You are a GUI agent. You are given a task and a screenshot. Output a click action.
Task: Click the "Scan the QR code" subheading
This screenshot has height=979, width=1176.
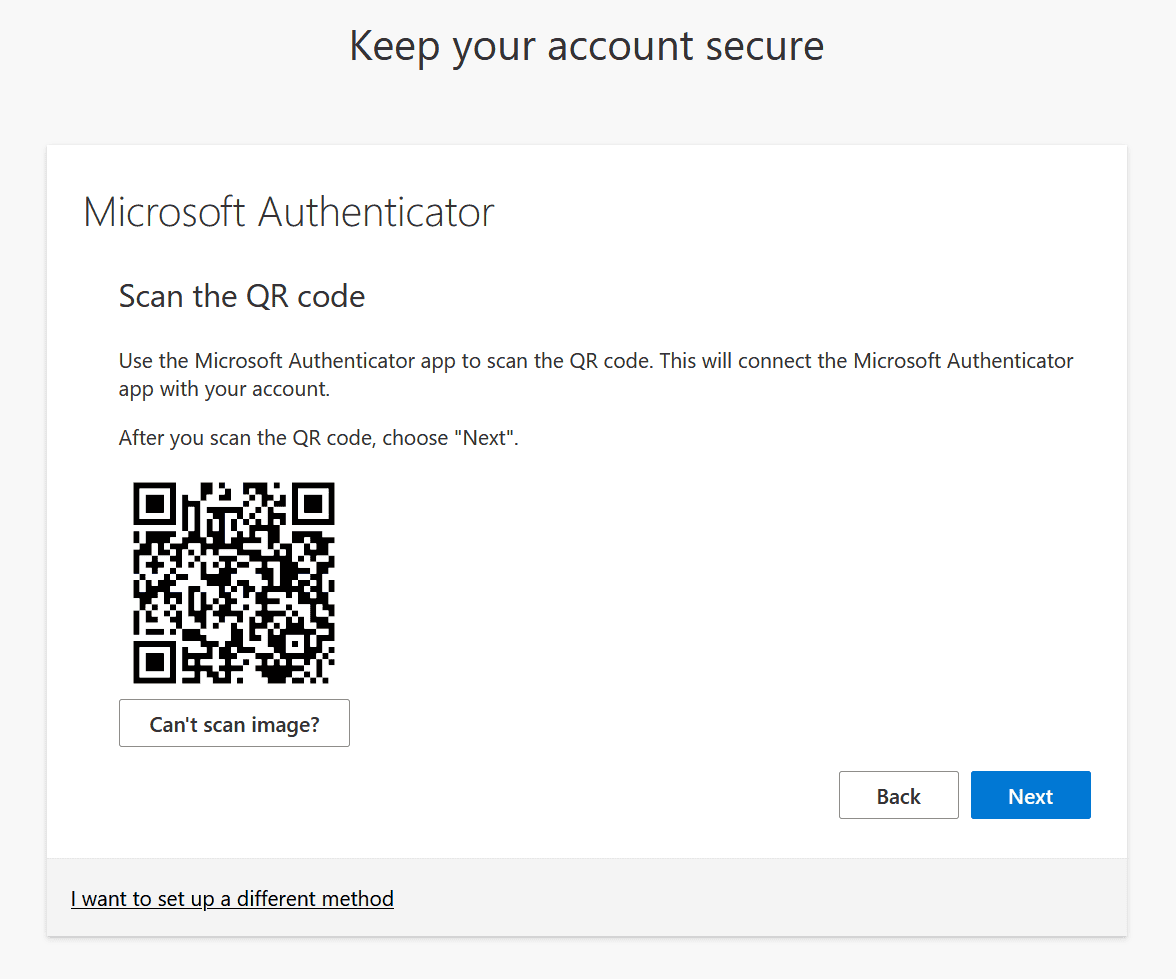click(242, 296)
